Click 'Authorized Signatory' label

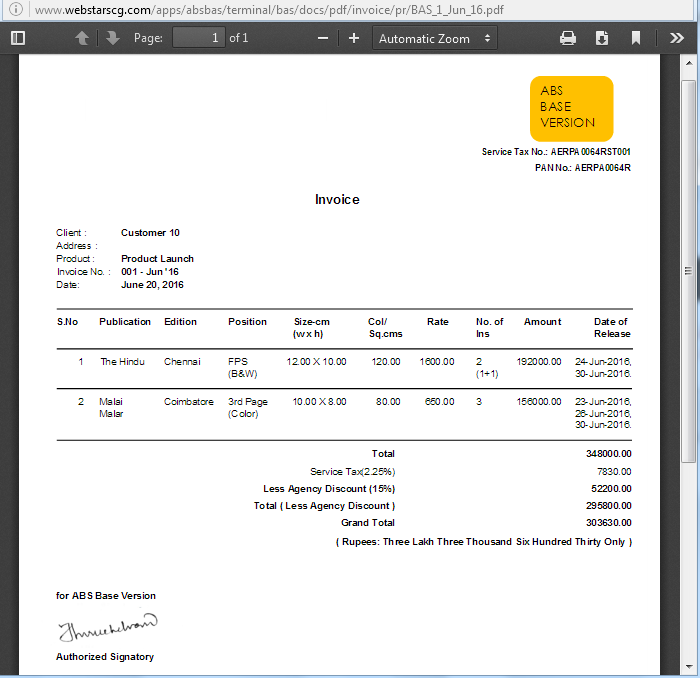[x=105, y=657]
